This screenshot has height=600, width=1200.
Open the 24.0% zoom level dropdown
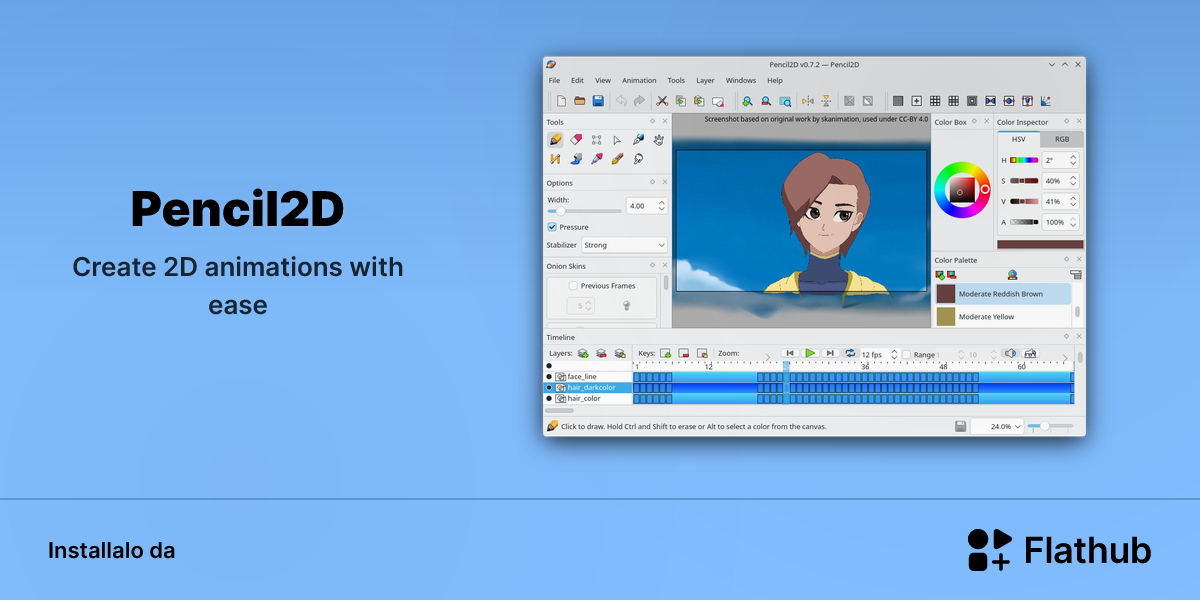click(997, 426)
